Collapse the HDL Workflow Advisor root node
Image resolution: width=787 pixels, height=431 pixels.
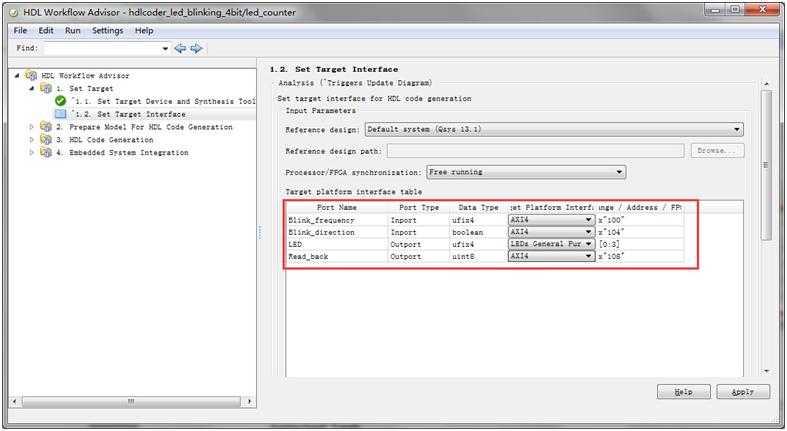pos(17,75)
